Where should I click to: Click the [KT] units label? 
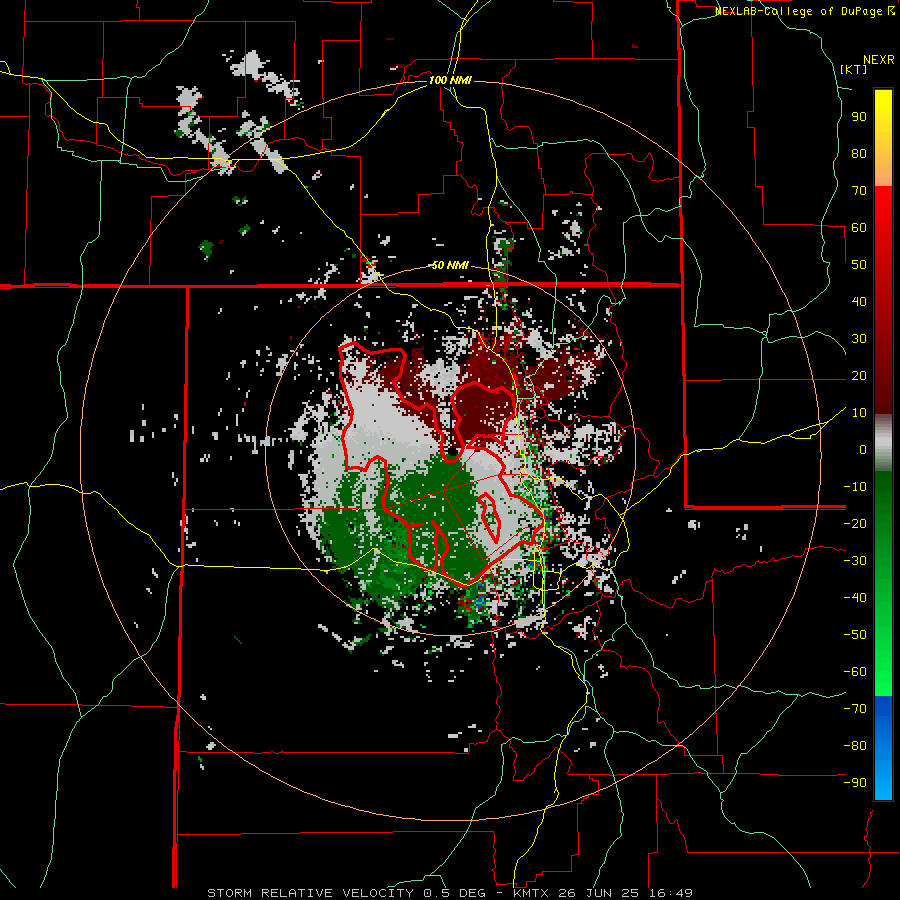tap(854, 69)
